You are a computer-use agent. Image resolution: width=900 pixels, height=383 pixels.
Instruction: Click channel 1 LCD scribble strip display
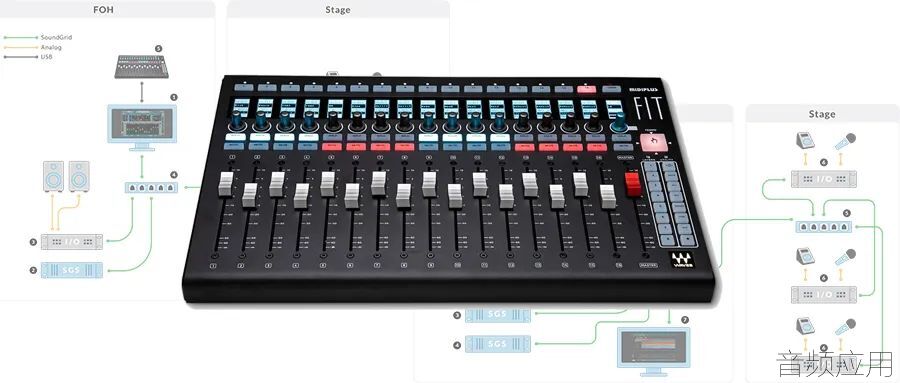click(241, 107)
